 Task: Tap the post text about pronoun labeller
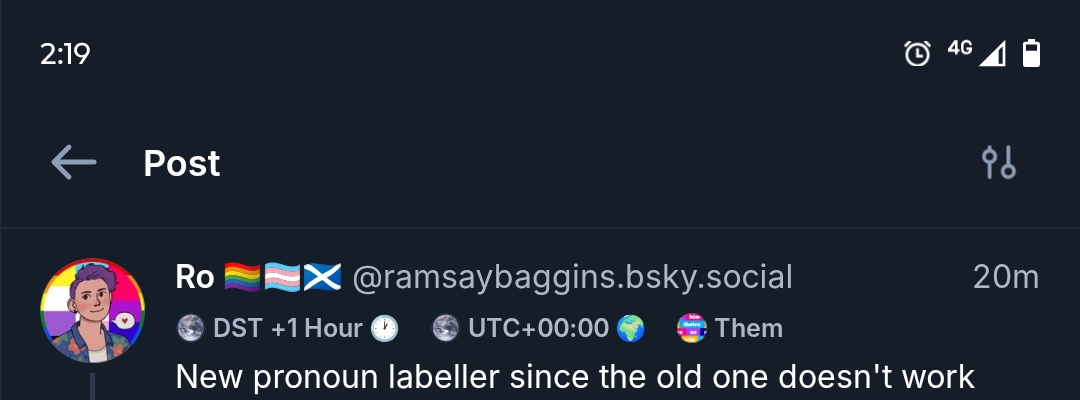[575, 377]
